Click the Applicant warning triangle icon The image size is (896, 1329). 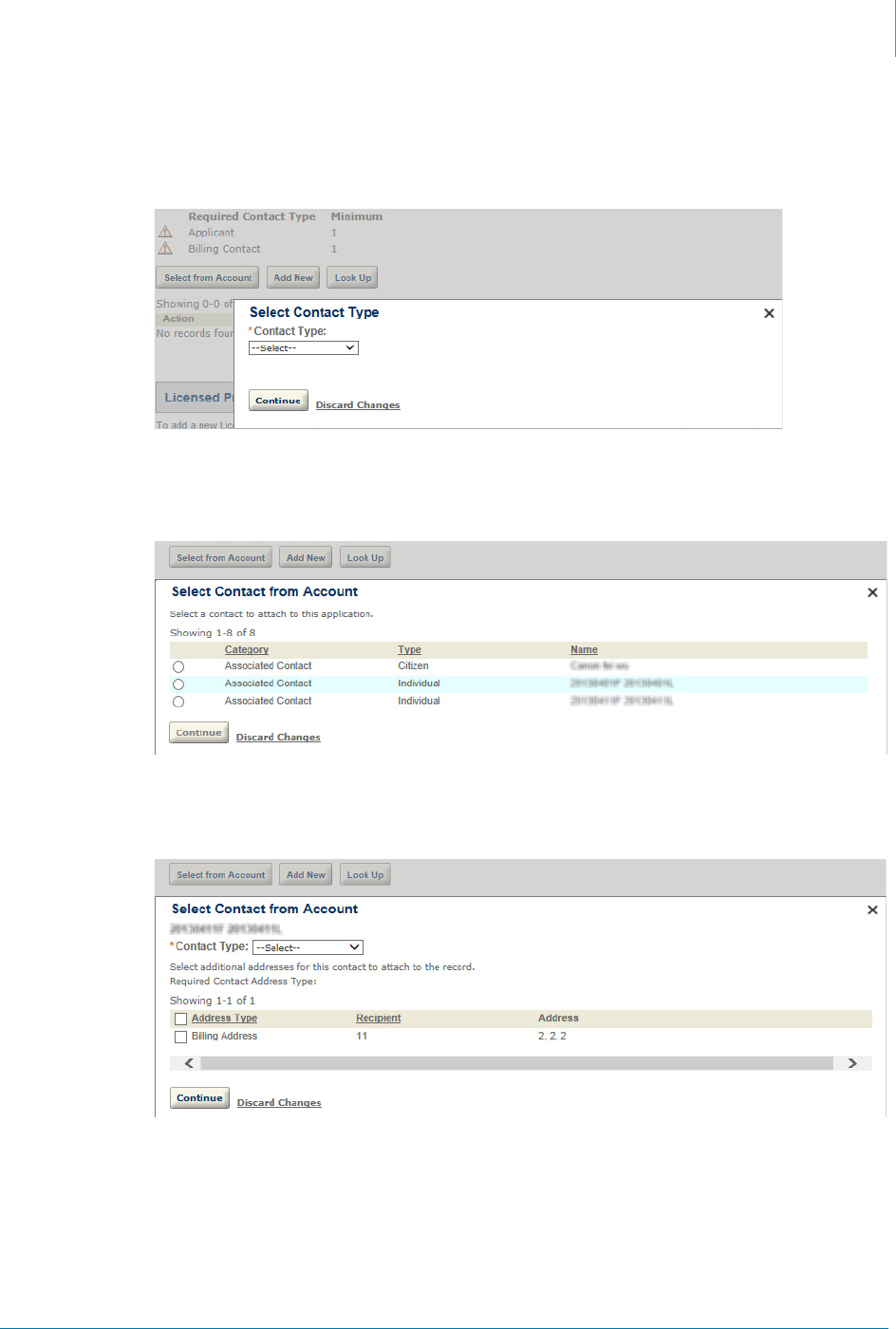click(165, 232)
